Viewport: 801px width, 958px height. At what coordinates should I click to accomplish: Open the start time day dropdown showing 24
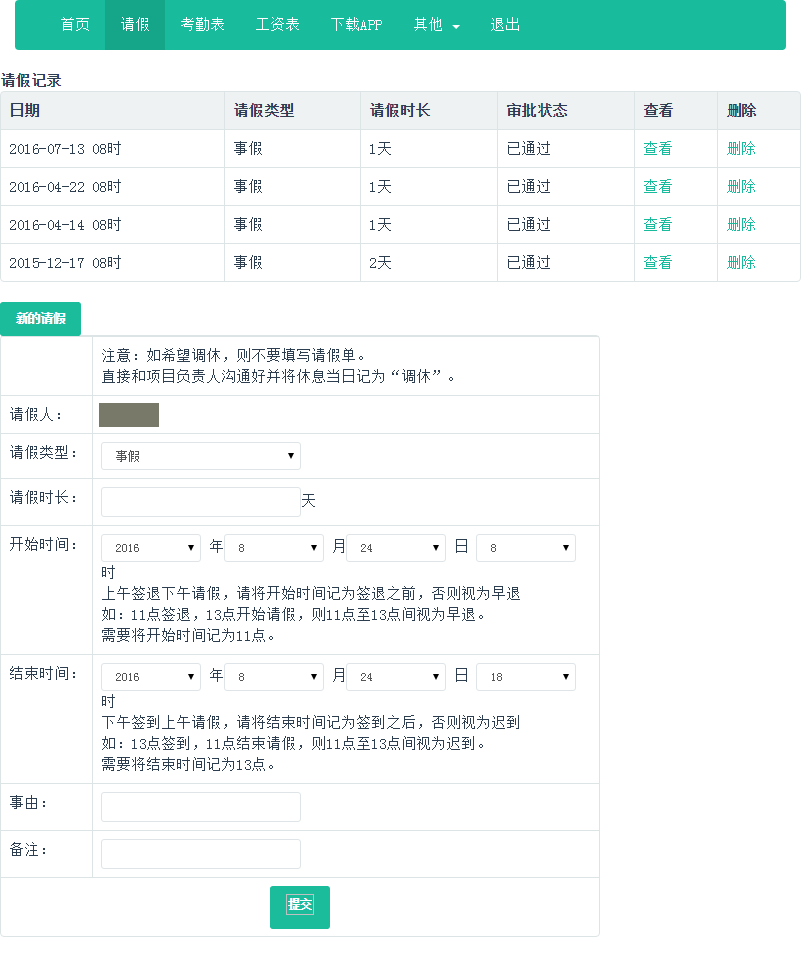click(x=396, y=548)
